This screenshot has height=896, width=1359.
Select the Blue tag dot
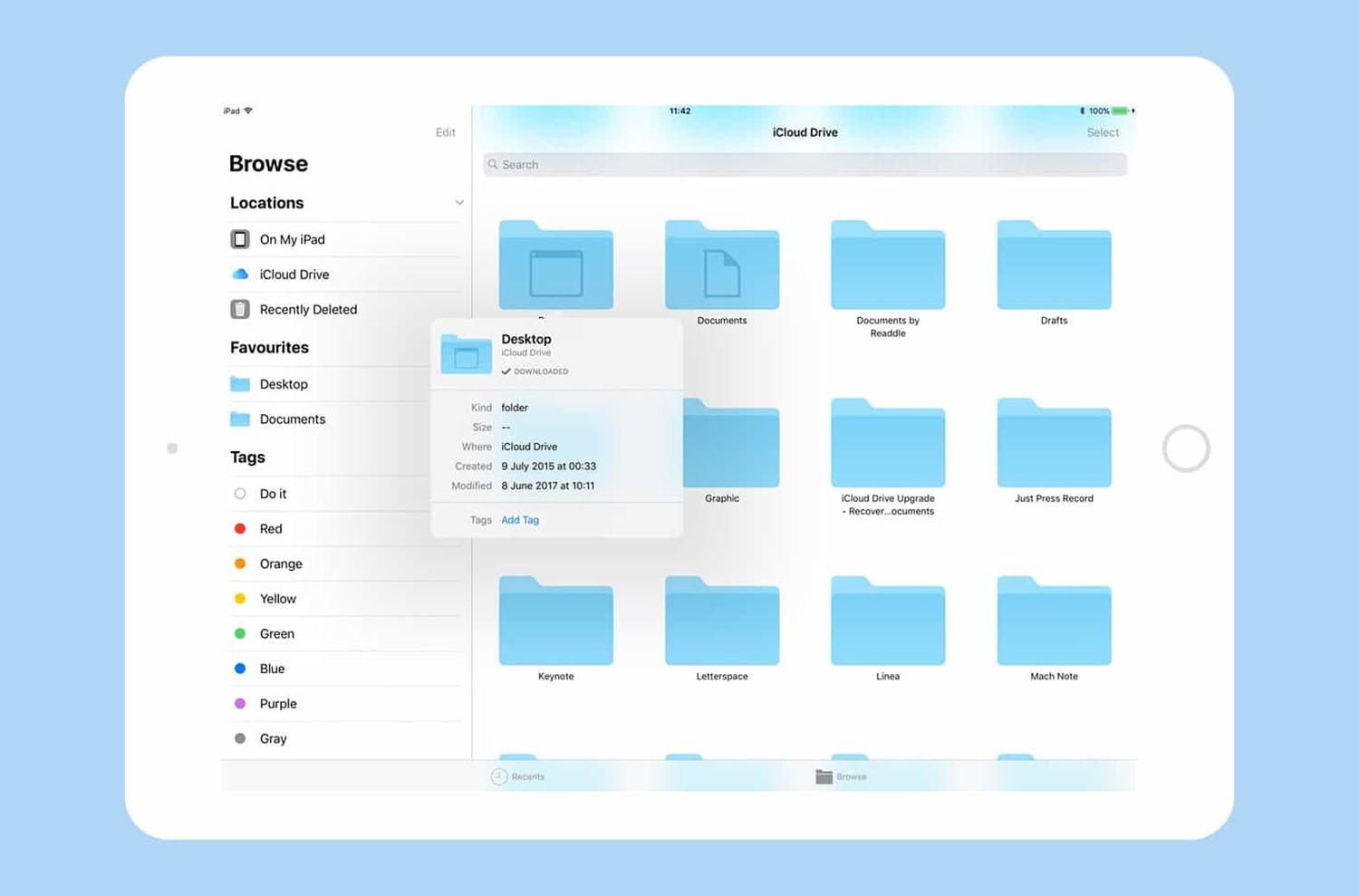240,669
